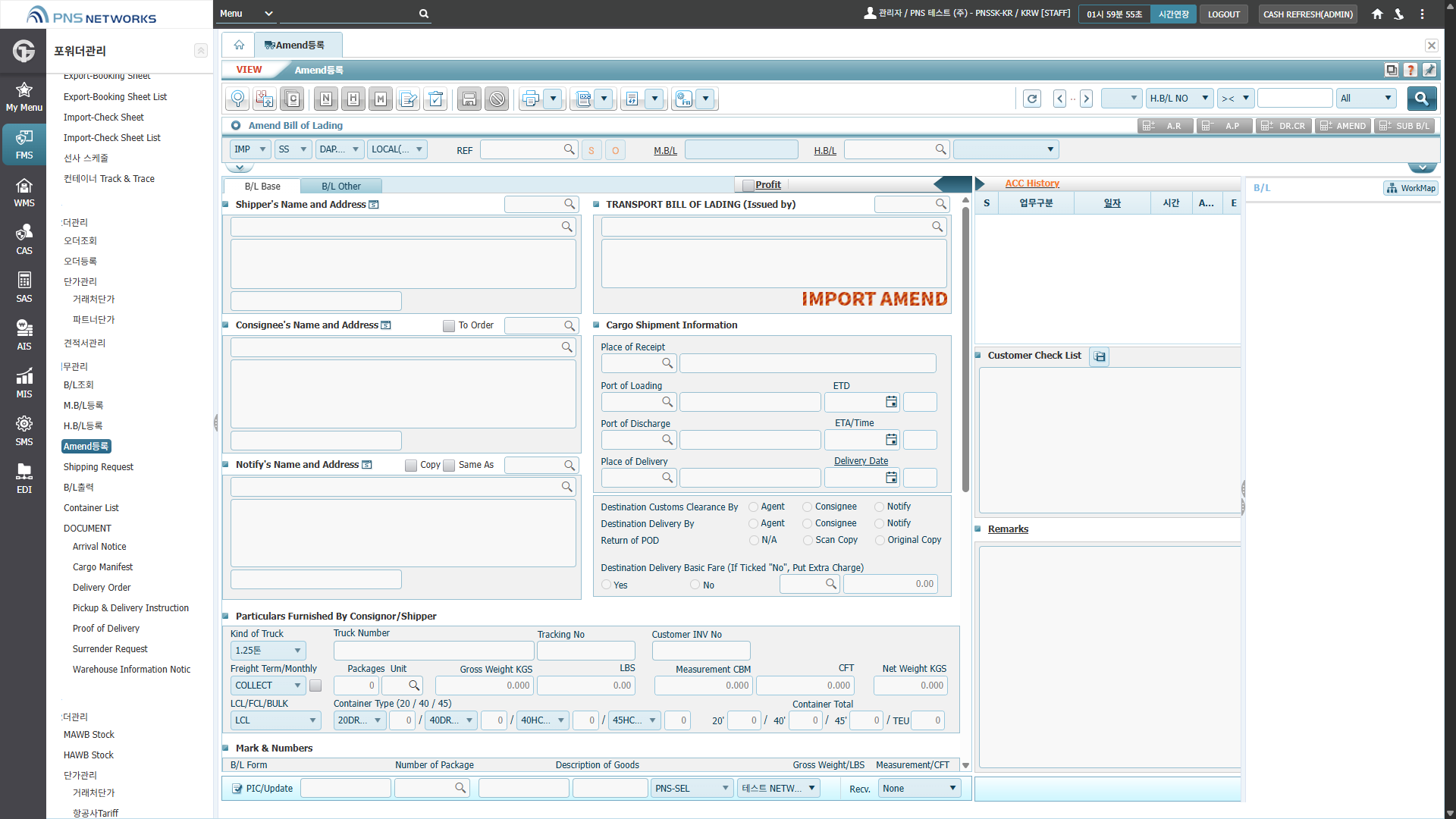Open Arrival Notice in the DOCUMENT menu
The image size is (1456, 819).
click(x=99, y=547)
